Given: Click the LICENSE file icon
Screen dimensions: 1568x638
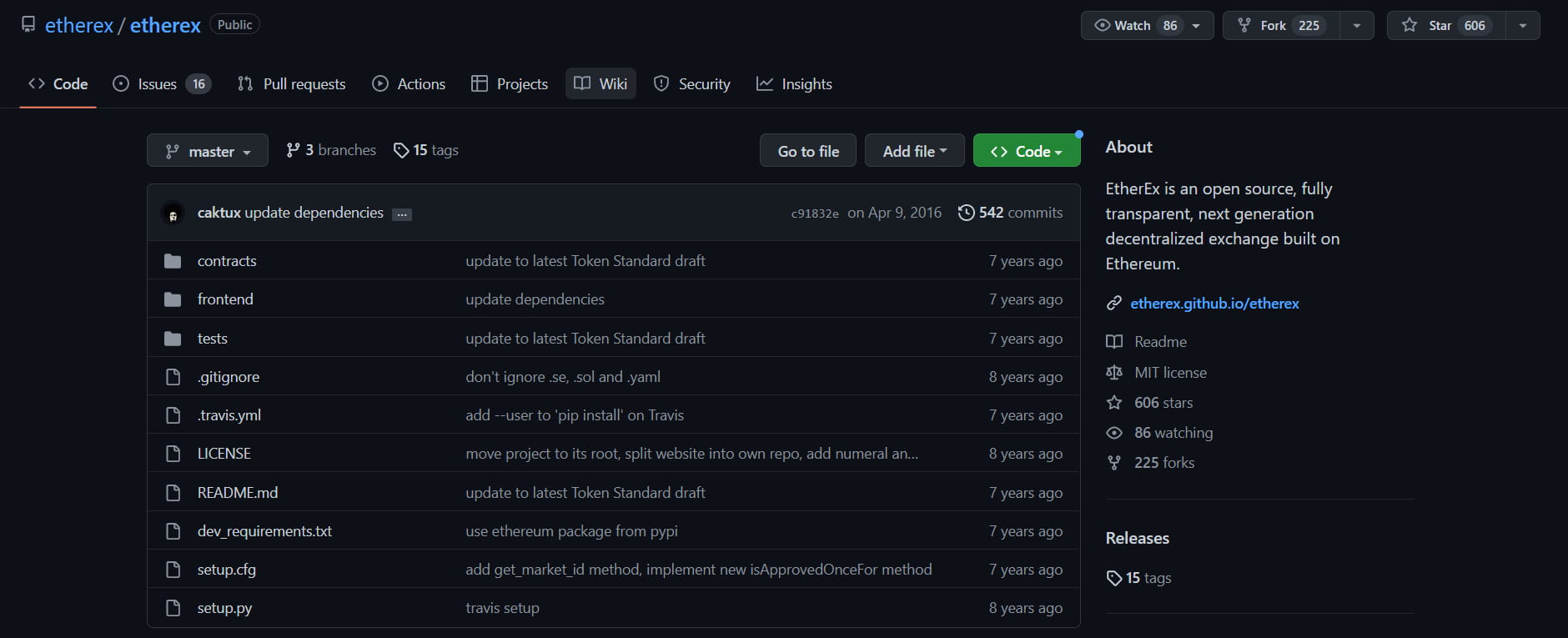Looking at the screenshot, I should point(173,454).
